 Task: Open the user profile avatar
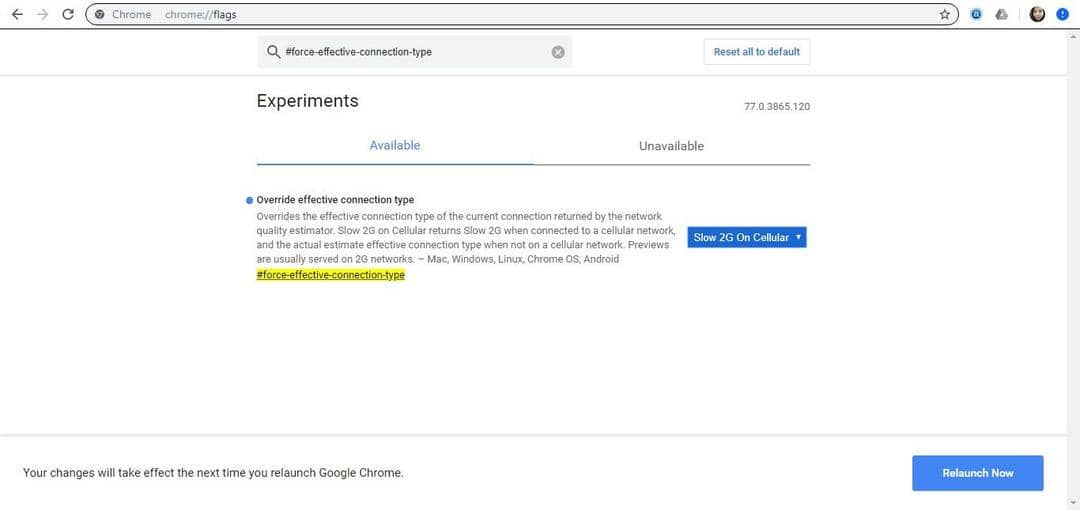(1038, 14)
